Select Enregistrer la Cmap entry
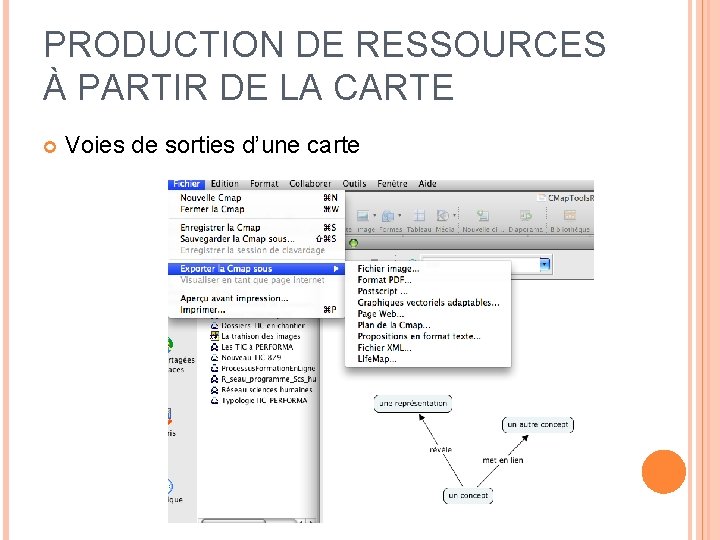720x540 pixels. (256, 228)
